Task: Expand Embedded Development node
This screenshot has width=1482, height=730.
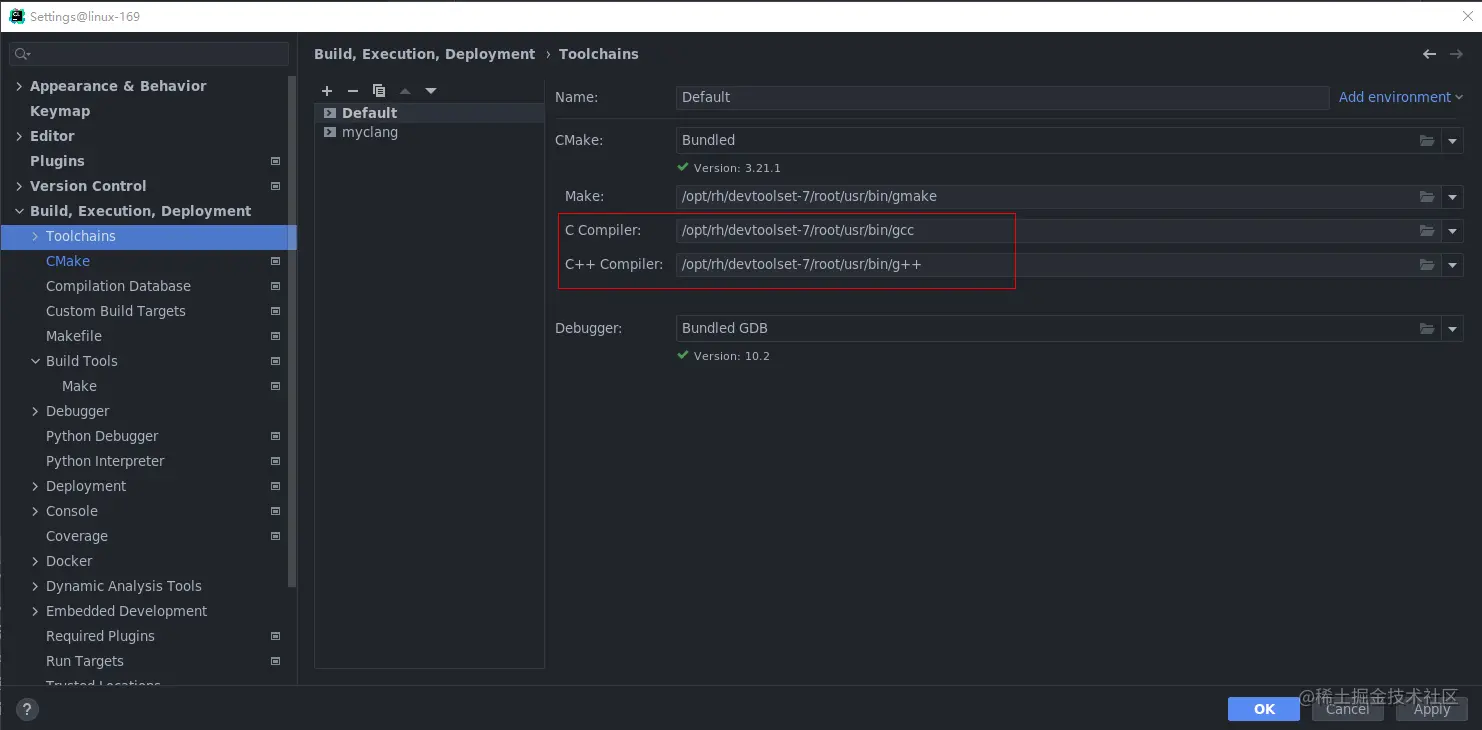Action: pos(35,611)
